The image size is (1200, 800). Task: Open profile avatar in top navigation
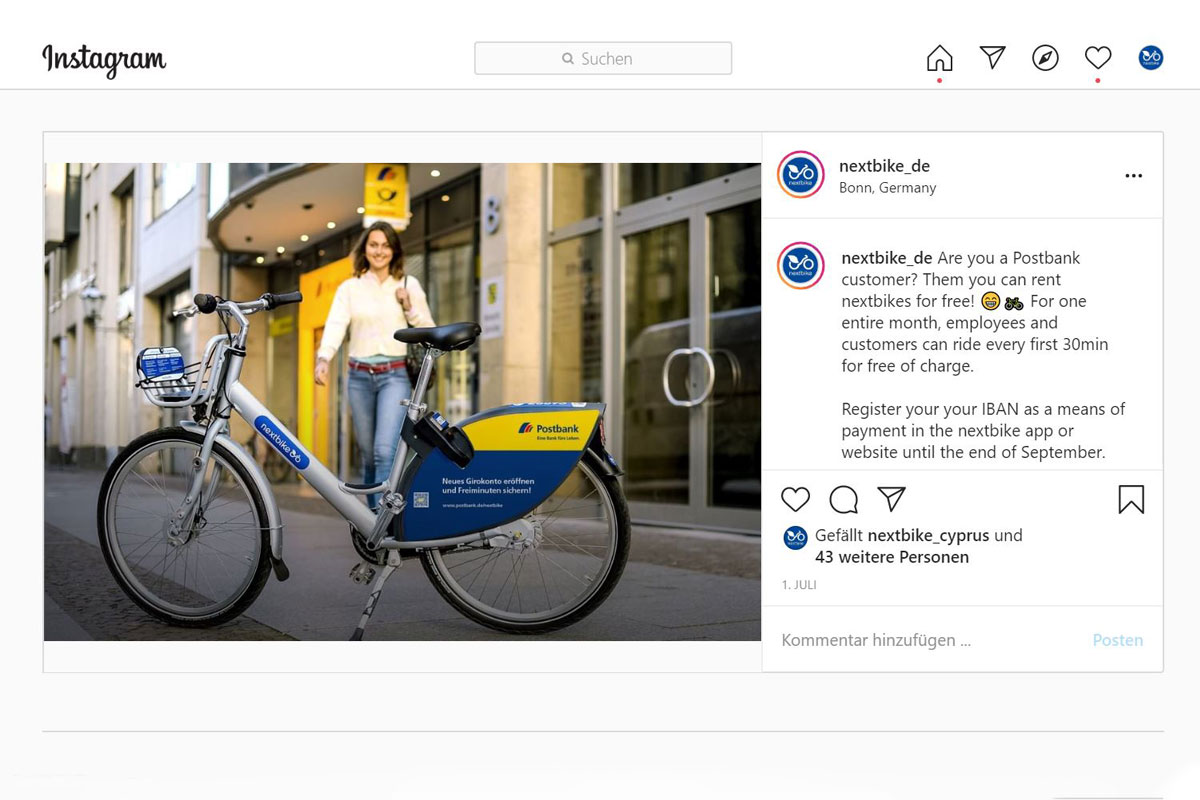(x=1151, y=58)
